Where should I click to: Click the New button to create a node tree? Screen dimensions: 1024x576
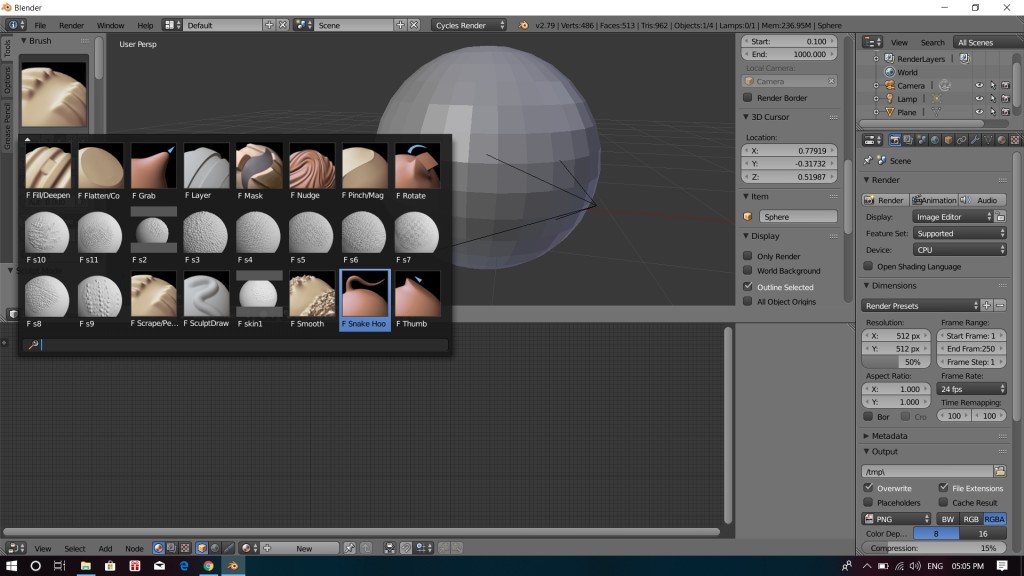tap(303, 548)
